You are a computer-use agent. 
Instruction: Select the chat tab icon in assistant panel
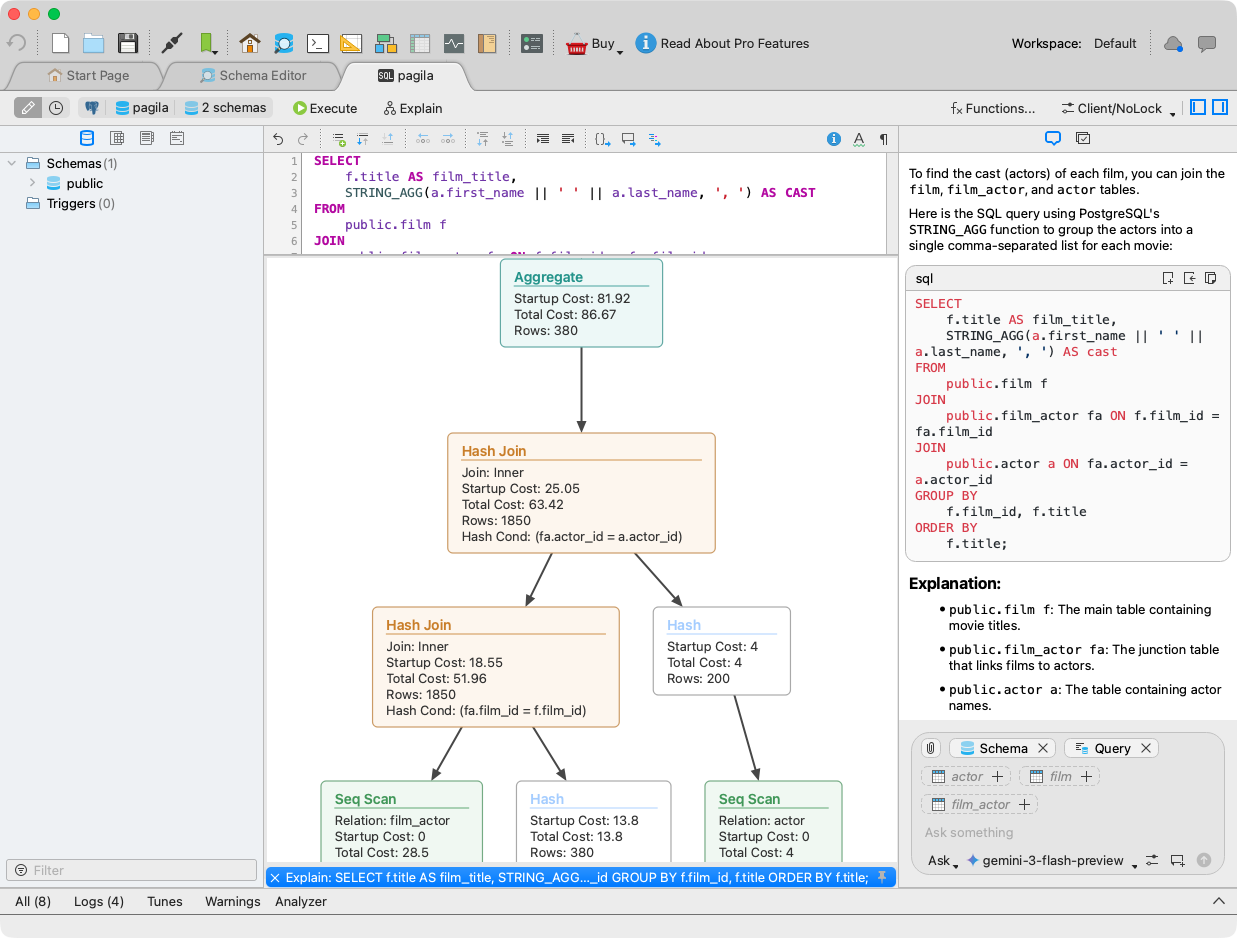[1053, 138]
